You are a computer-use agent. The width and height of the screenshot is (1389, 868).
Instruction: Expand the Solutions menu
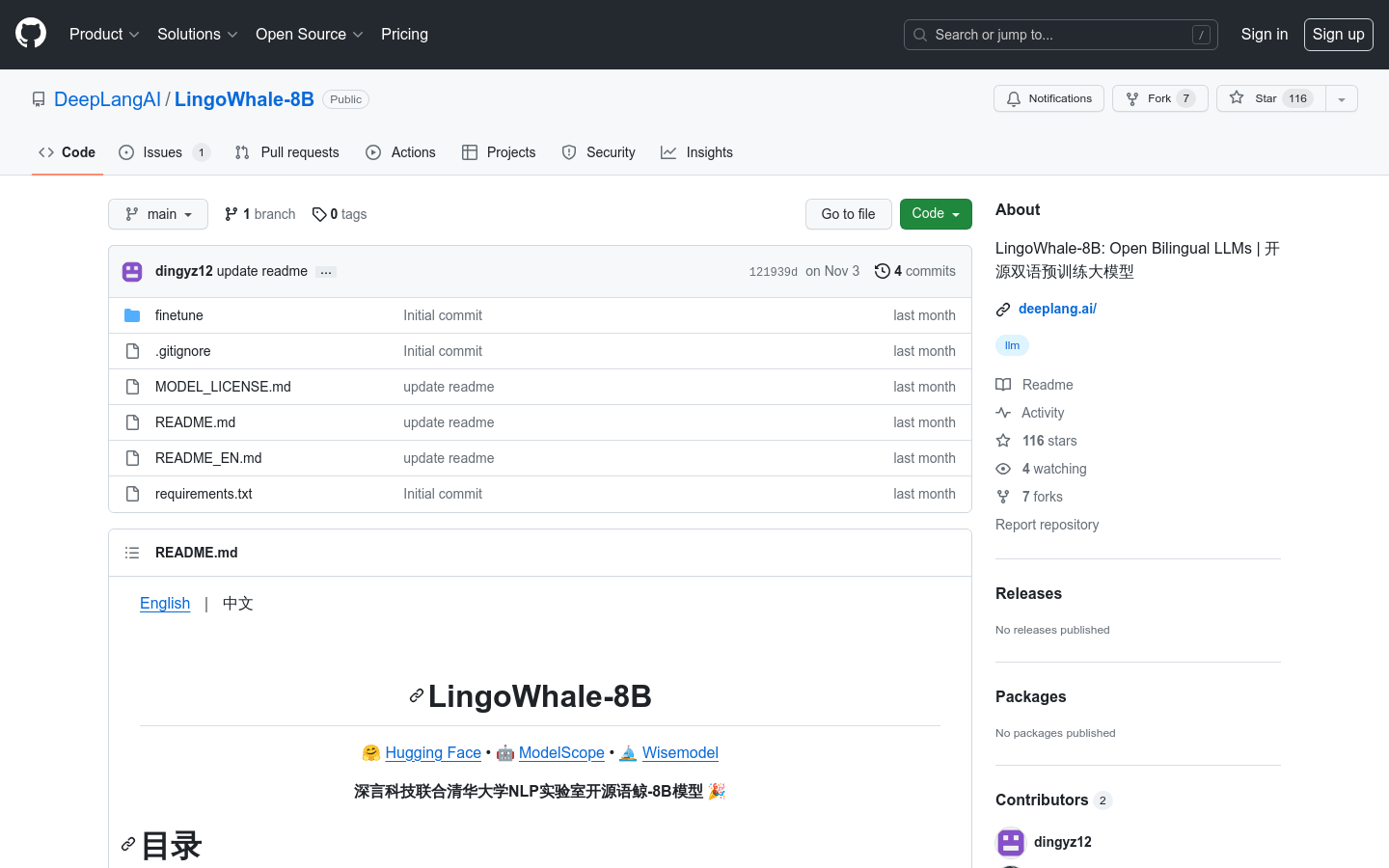click(x=197, y=34)
